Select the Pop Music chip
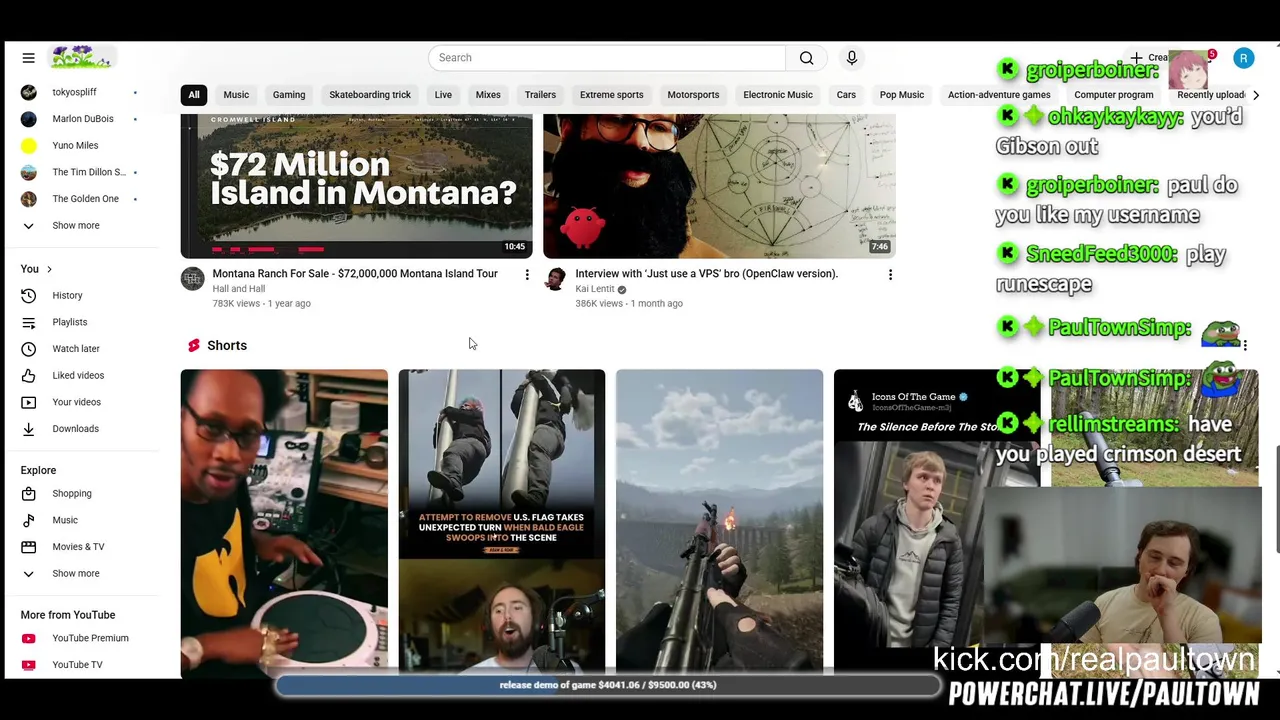The height and width of the screenshot is (720, 1280). pyautogui.click(x=902, y=95)
